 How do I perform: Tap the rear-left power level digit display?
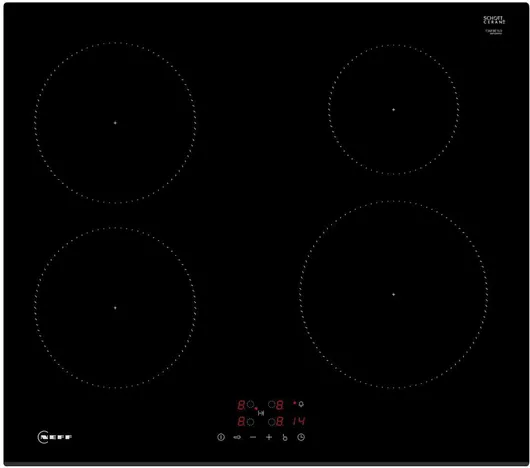[x=241, y=405]
